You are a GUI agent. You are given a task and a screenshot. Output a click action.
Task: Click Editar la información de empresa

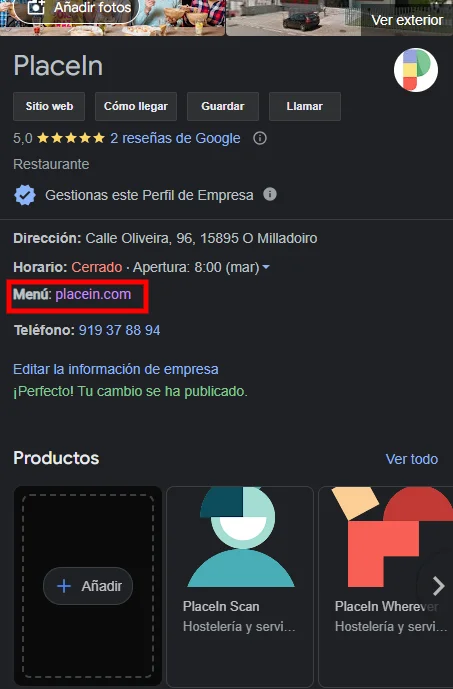coord(116,369)
